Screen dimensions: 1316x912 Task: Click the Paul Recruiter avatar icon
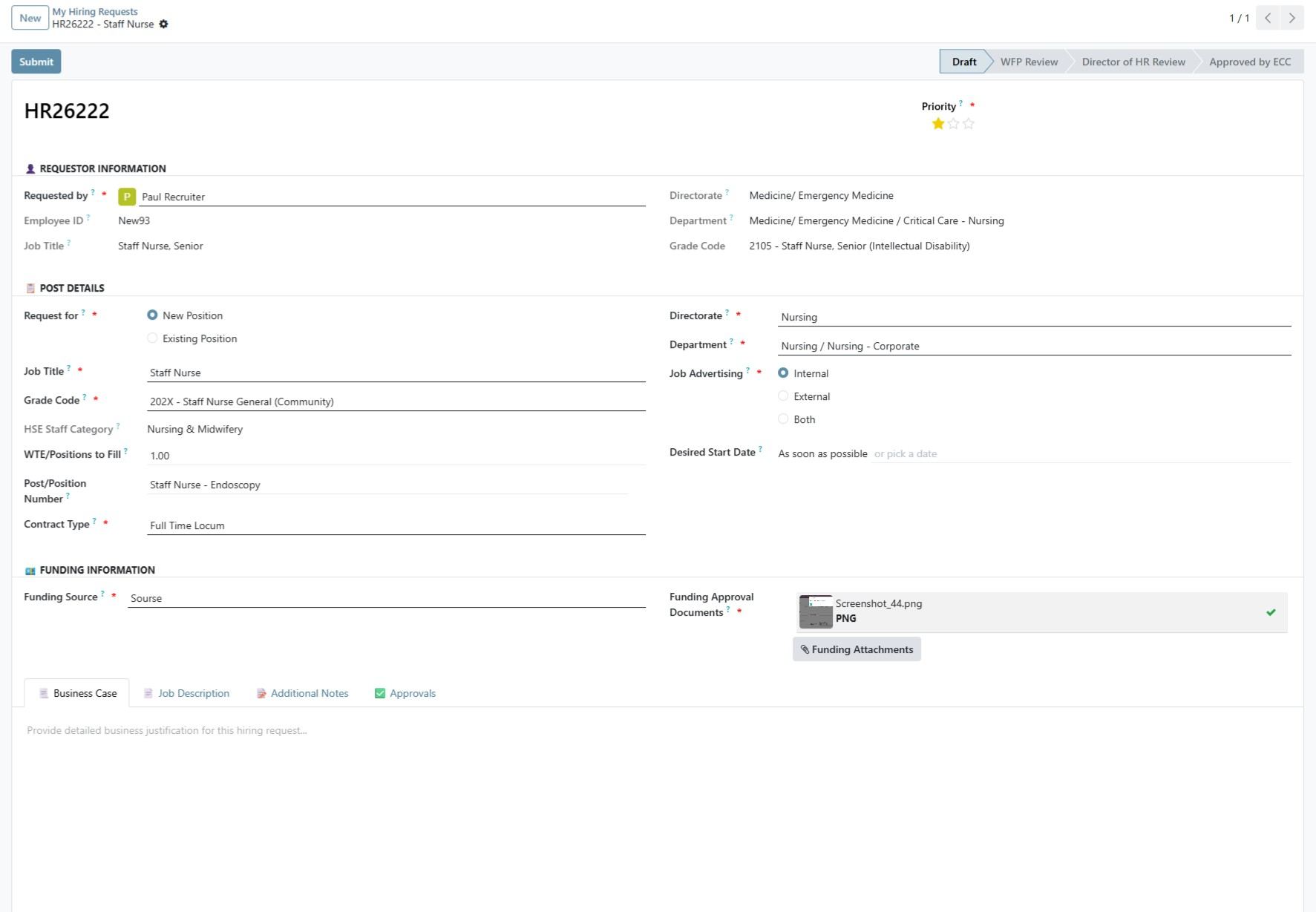(127, 197)
